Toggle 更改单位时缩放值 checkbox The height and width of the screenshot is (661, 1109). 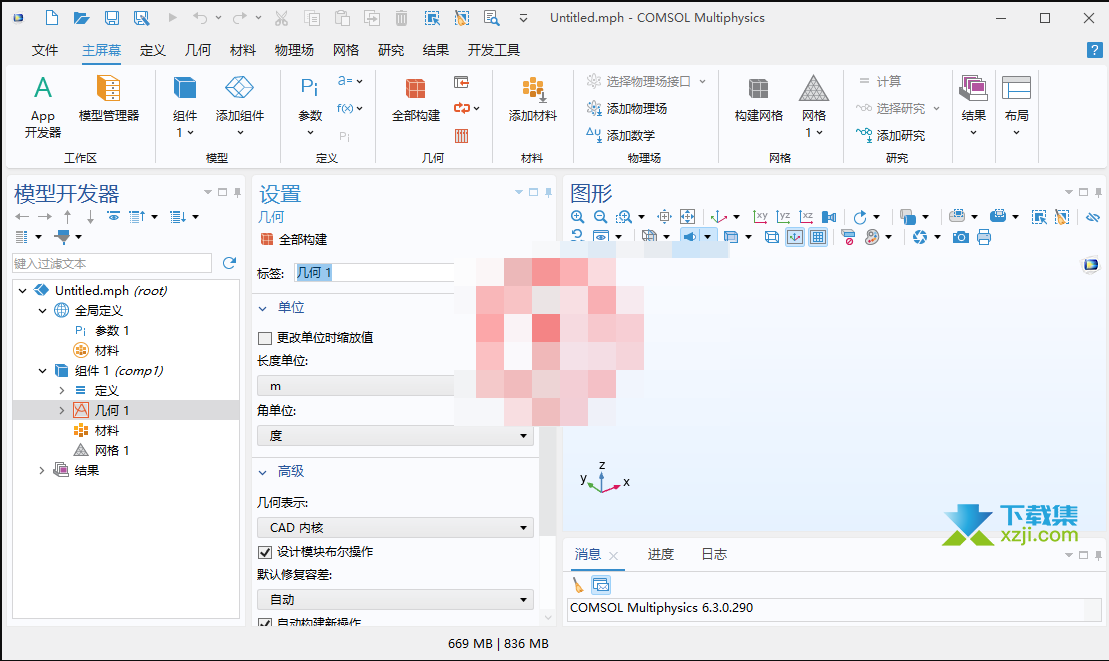click(x=265, y=338)
